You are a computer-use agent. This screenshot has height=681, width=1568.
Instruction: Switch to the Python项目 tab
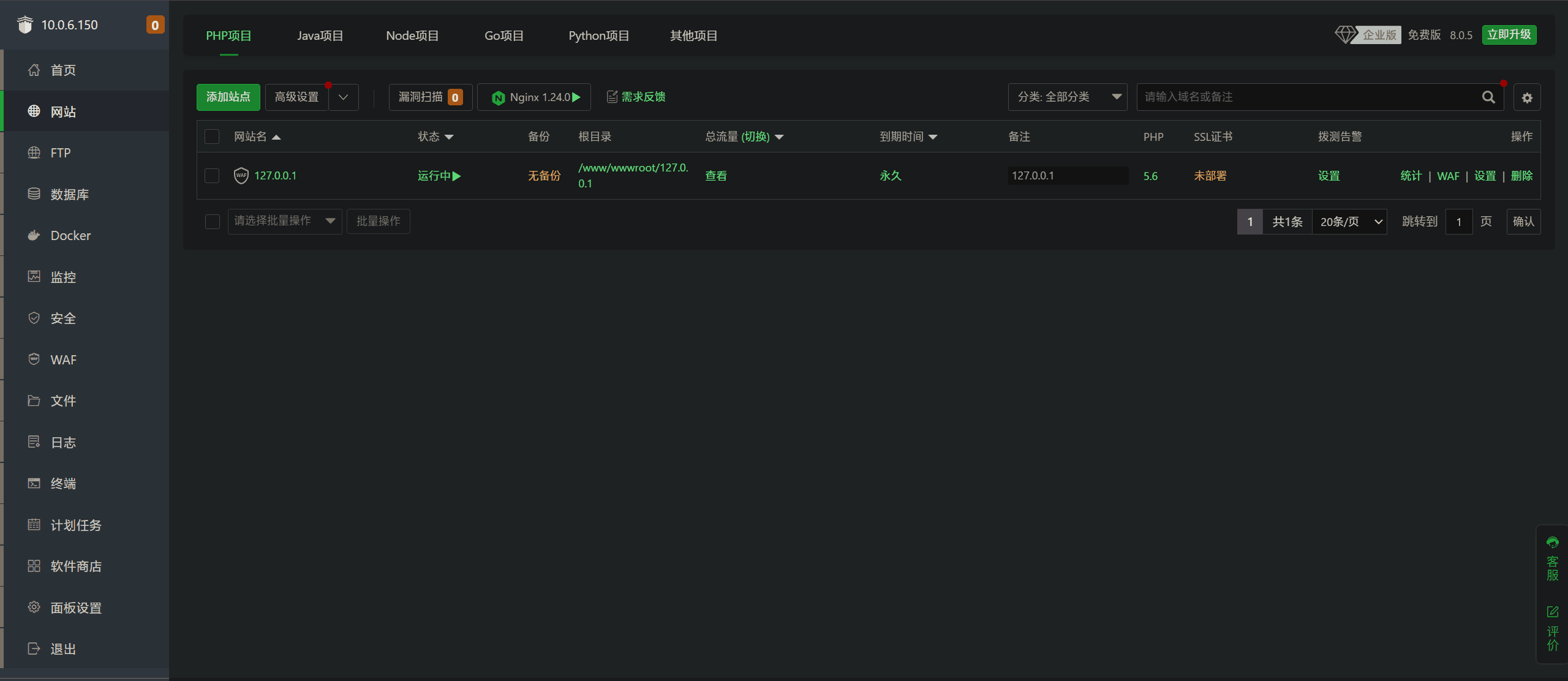click(x=598, y=36)
